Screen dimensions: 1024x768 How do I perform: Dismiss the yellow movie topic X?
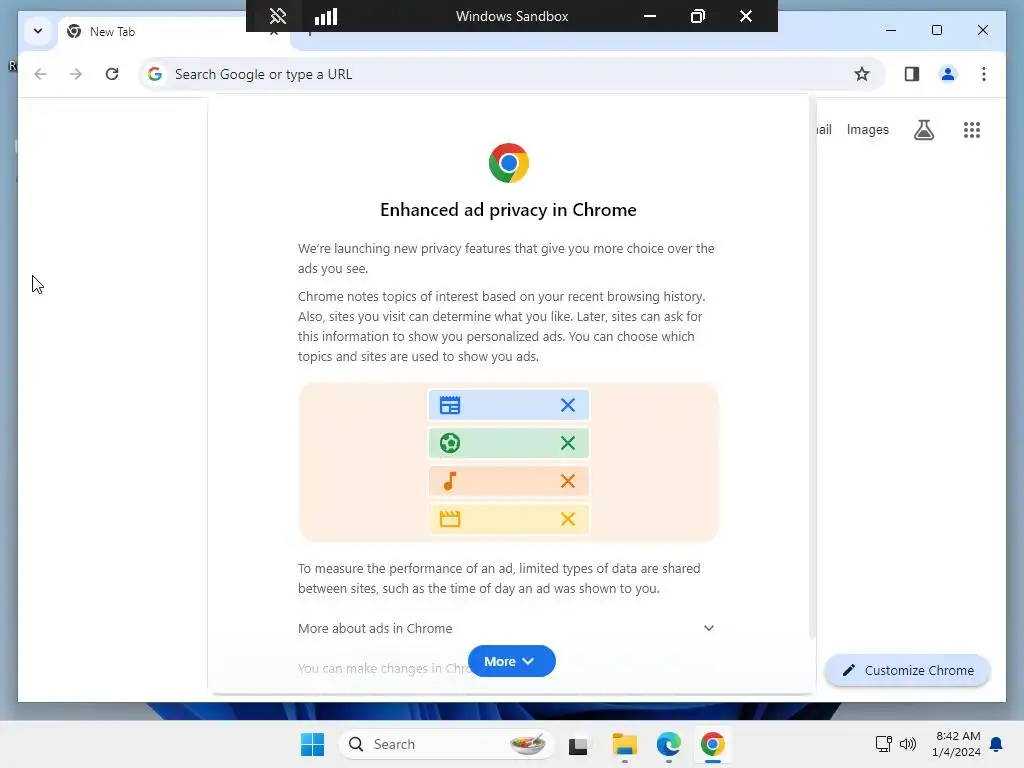(x=568, y=519)
